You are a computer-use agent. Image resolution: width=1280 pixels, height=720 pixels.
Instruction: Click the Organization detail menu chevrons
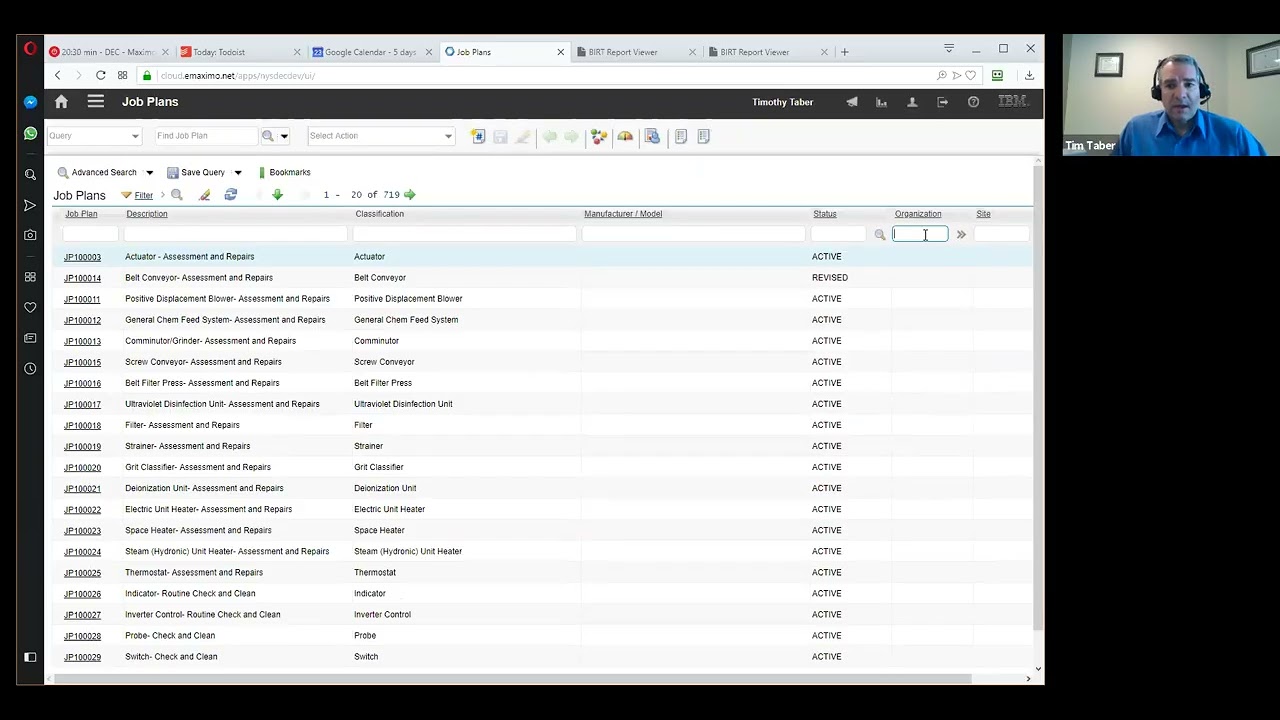(x=961, y=235)
